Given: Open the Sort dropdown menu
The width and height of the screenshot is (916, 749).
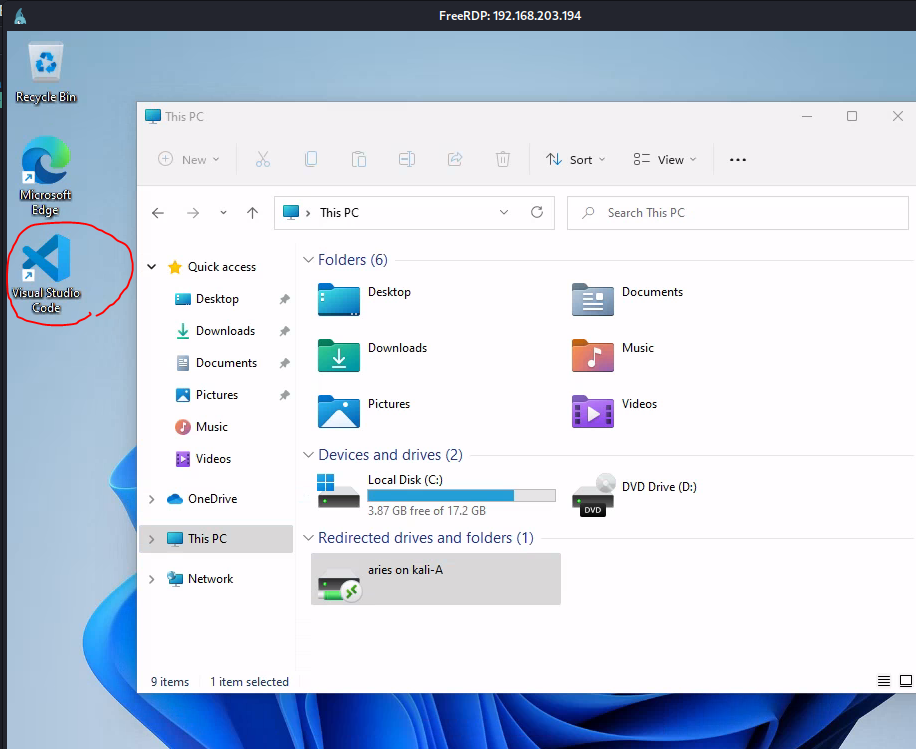Looking at the screenshot, I should [575, 159].
